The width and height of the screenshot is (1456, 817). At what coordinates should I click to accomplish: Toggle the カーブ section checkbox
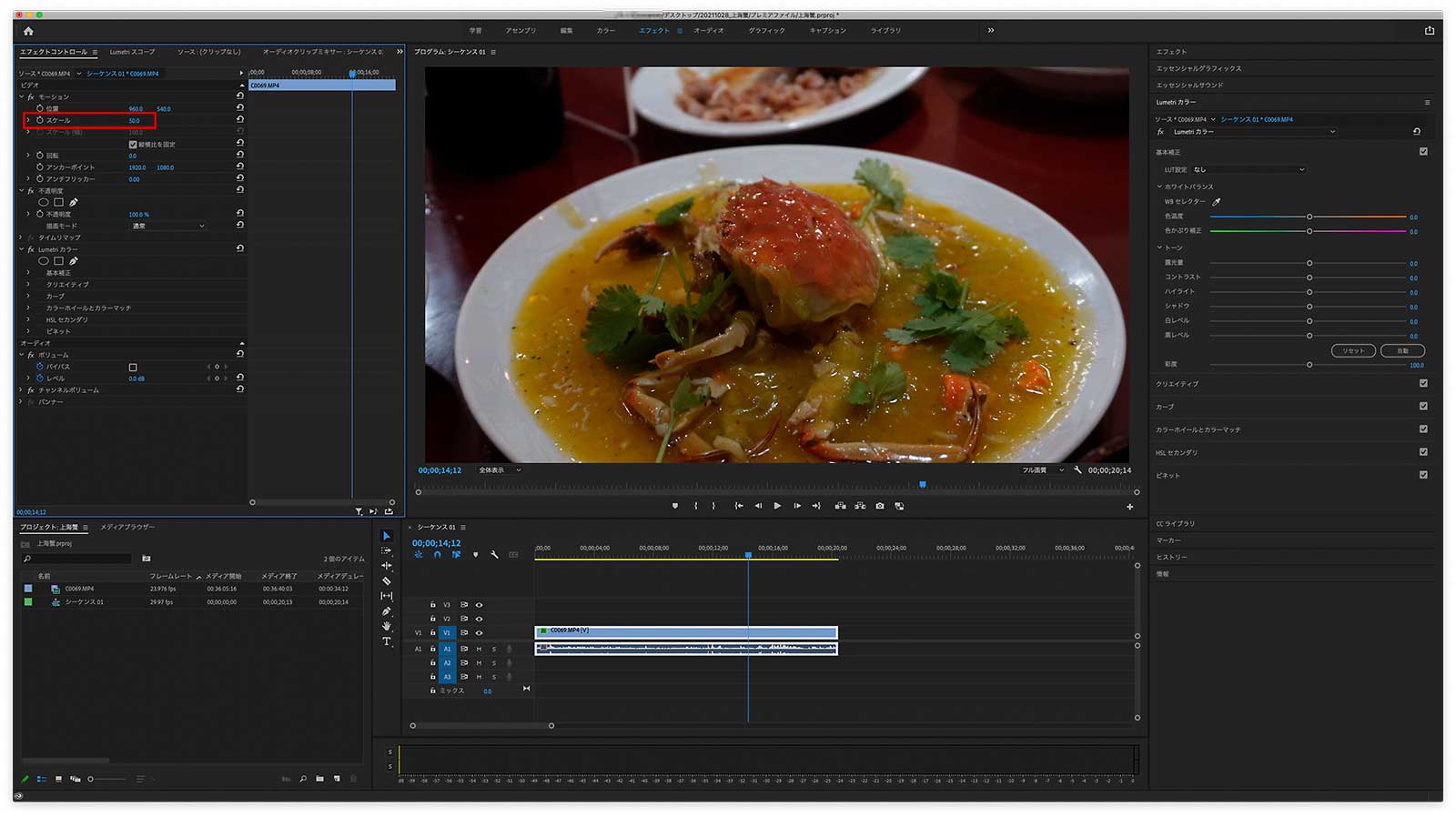[x=1423, y=407]
